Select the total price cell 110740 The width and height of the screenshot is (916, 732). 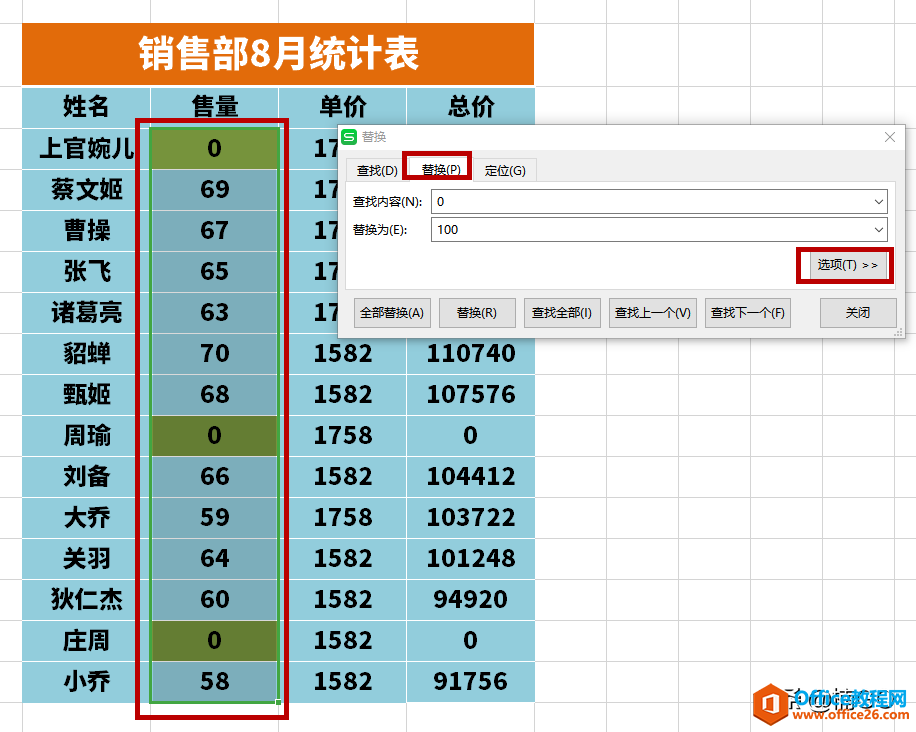coord(471,353)
